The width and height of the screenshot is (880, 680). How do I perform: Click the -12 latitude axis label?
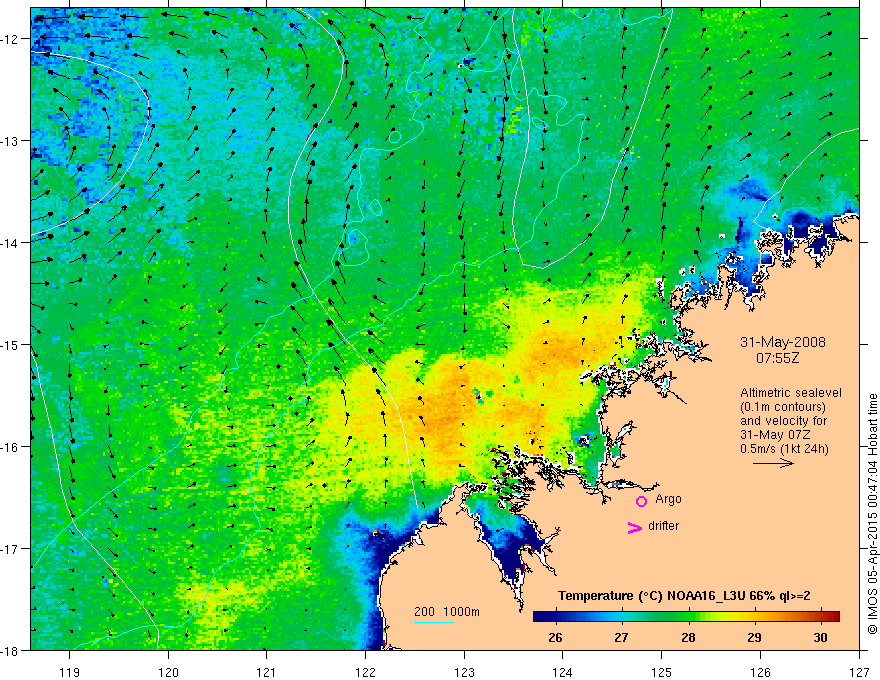[x=11, y=39]
